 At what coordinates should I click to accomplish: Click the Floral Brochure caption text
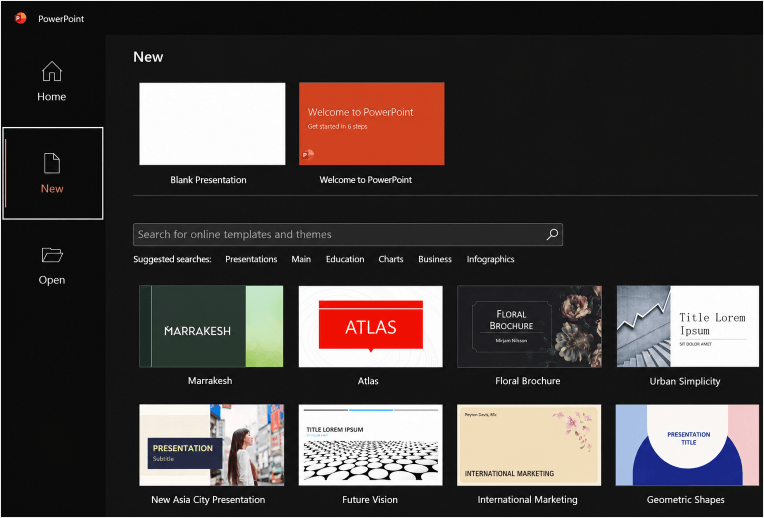pyautogui.click(x=528, y=381)
